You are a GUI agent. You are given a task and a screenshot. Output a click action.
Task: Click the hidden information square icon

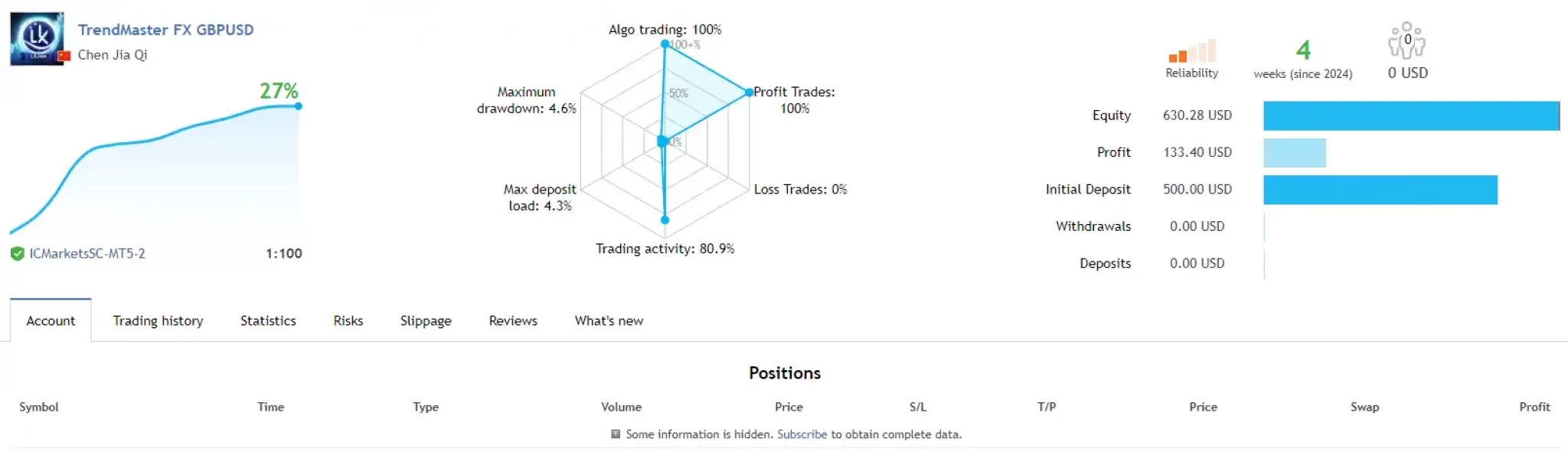(x=616, y=434)
